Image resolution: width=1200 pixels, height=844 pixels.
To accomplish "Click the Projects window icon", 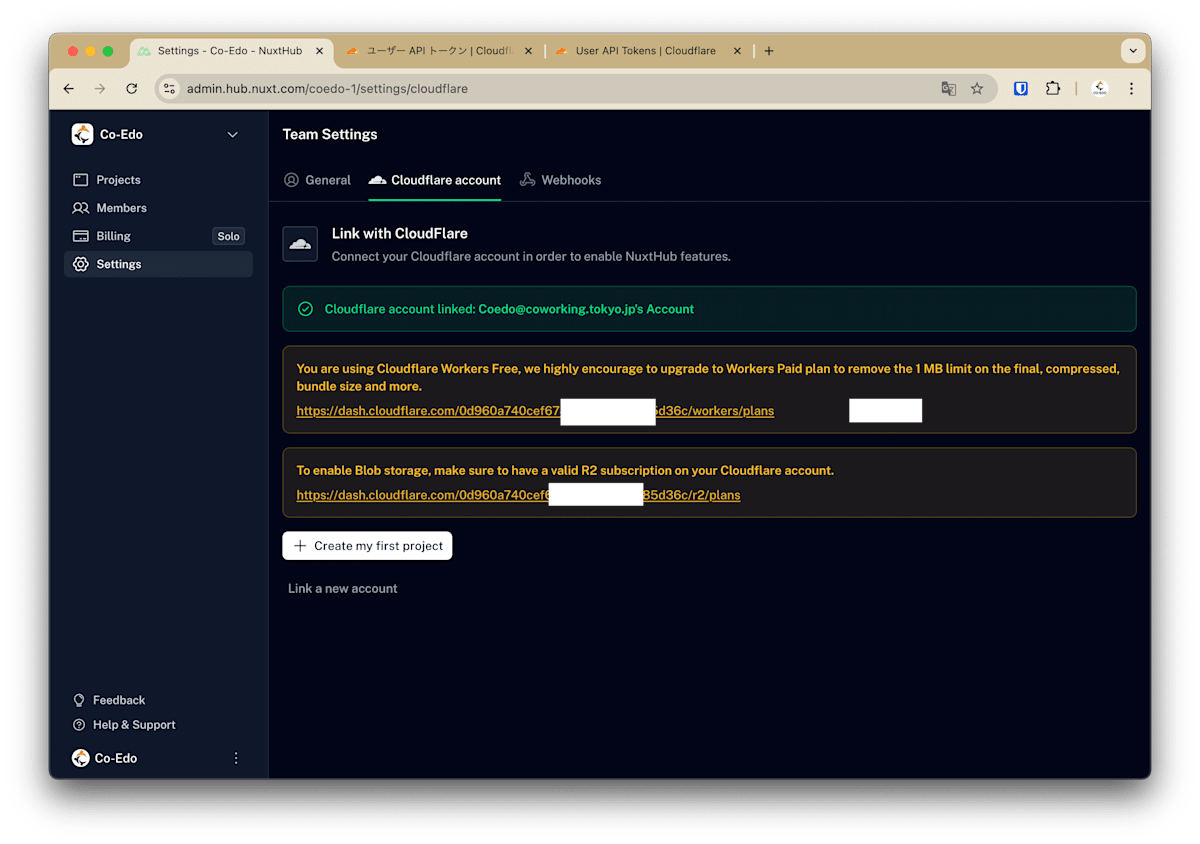I will tap(81, 180).
